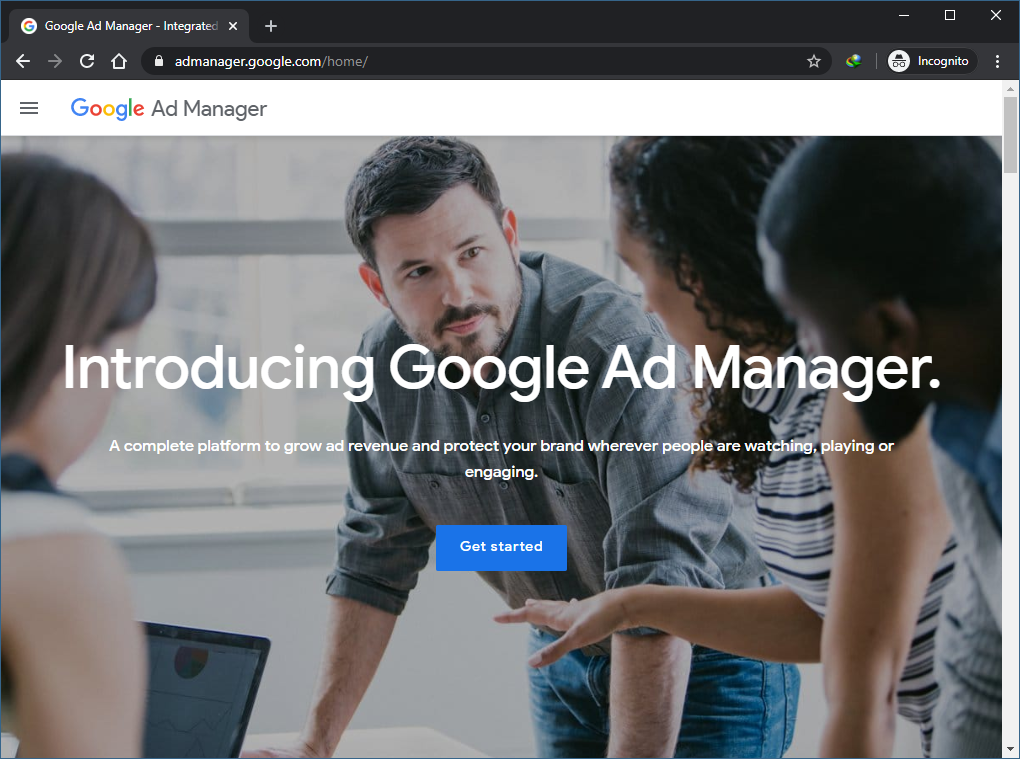1020x759 pixels.
Task: Click the scrollbar up arrow
Action: coord(1010,88)
